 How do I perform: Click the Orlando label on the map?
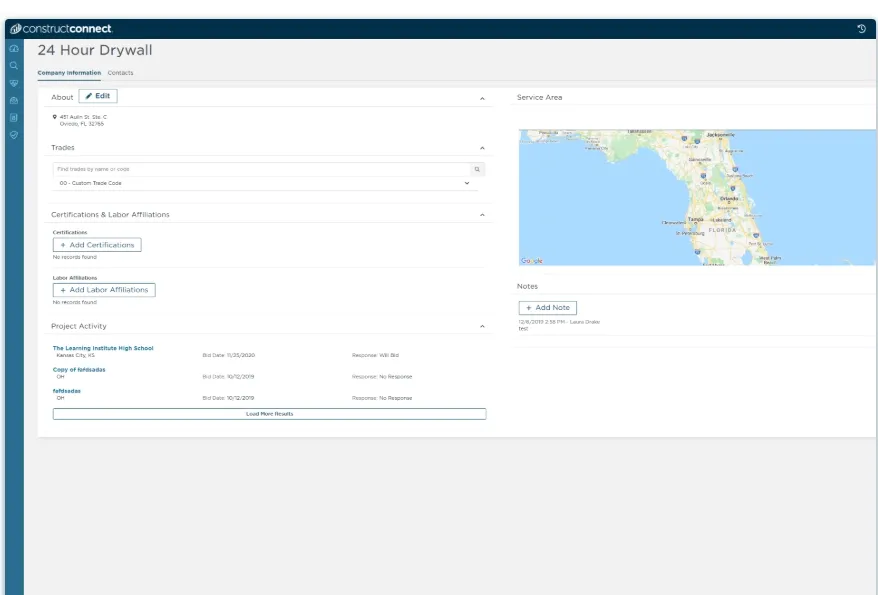(x=729, y=198)
